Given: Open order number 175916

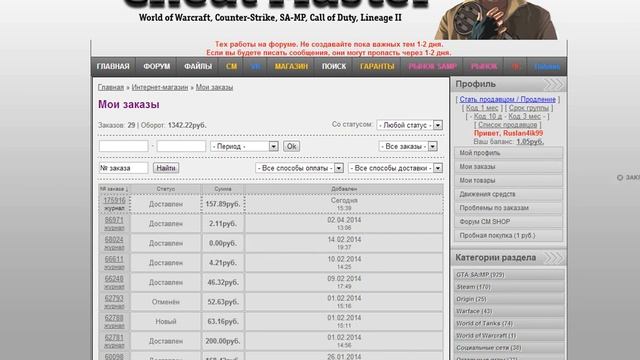Looking at the screenshot, I should 114,200.
